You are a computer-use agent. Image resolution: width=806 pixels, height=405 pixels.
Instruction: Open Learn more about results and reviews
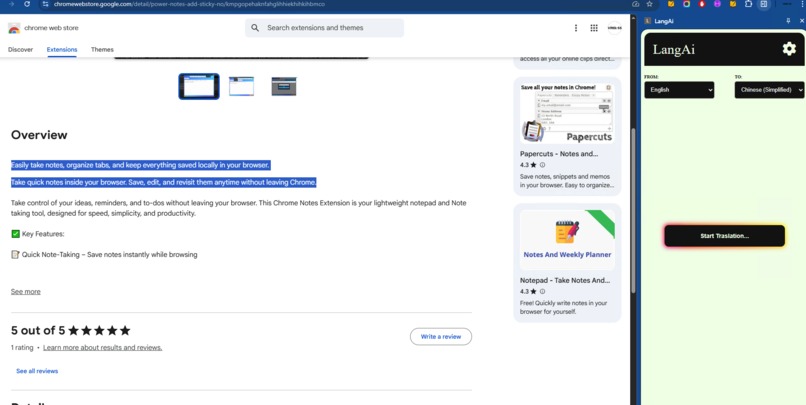pos(102,347)
